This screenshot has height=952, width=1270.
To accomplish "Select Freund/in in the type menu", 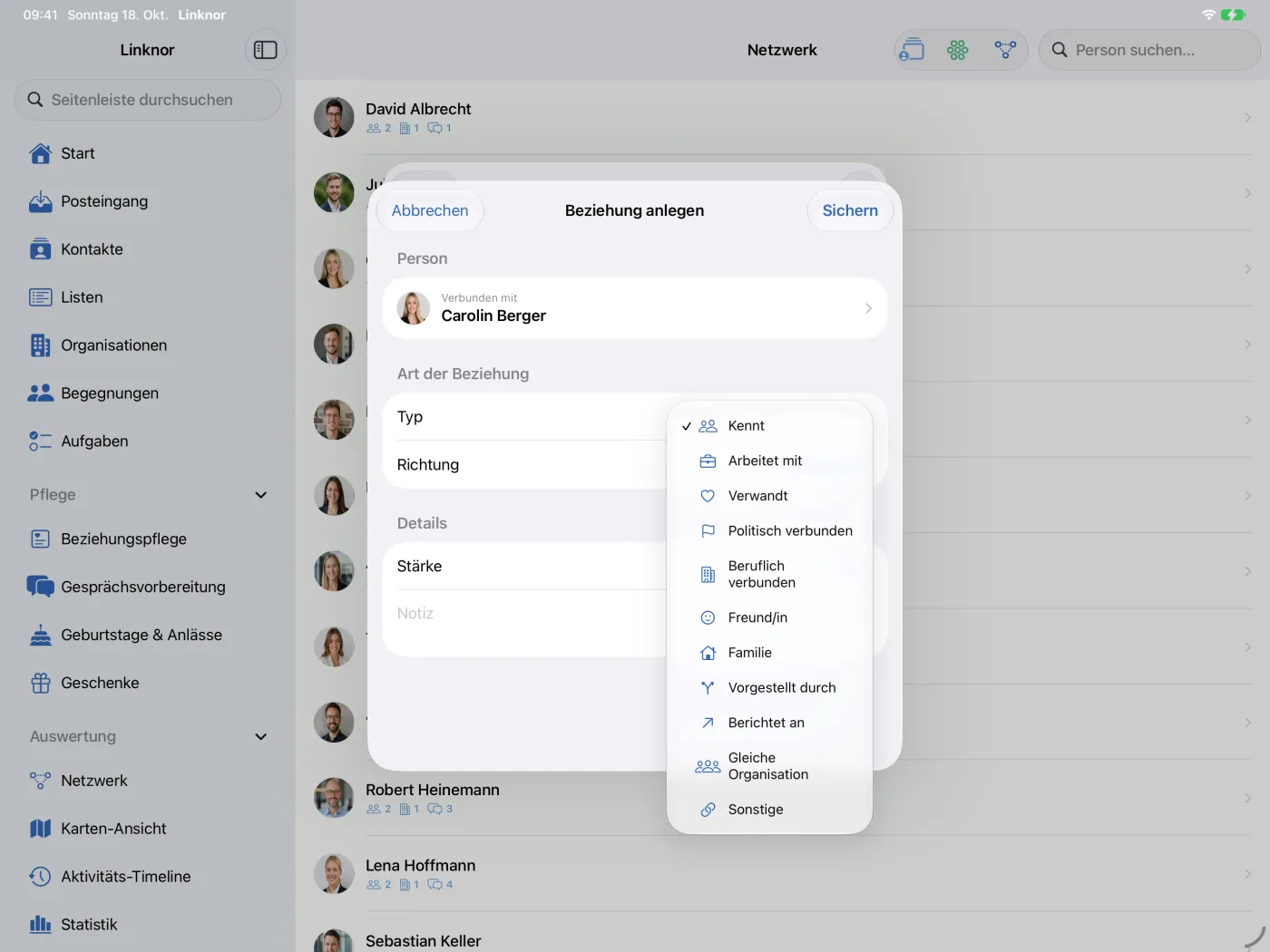I will [769, 617].
